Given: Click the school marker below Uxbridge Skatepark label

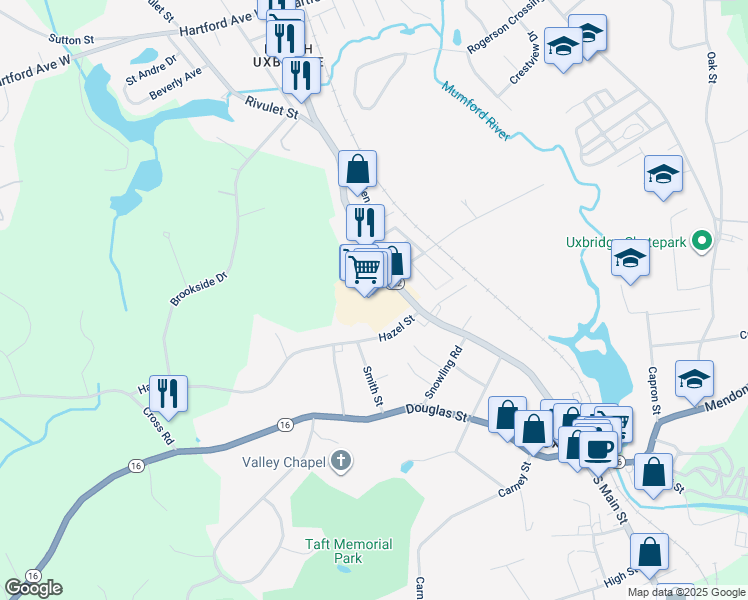Looking at the screenshot, I should point(630,262).
